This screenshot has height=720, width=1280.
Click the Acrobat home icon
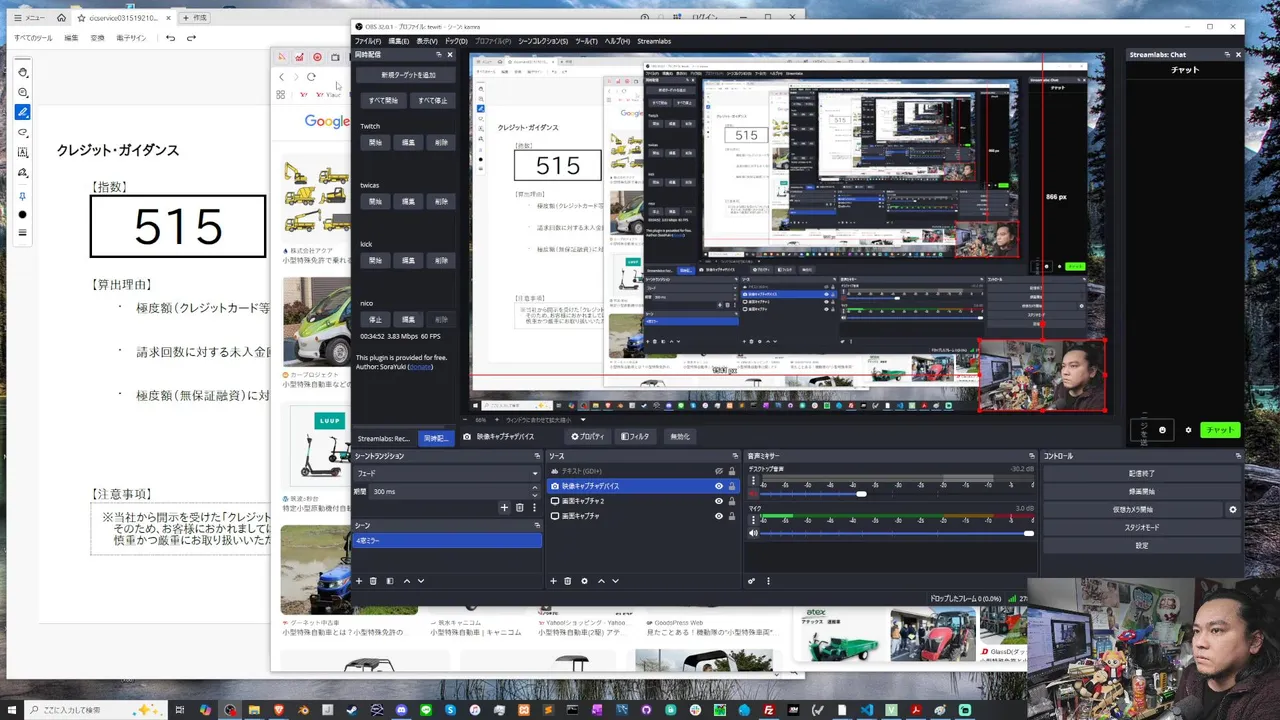(x=61, y=18)
